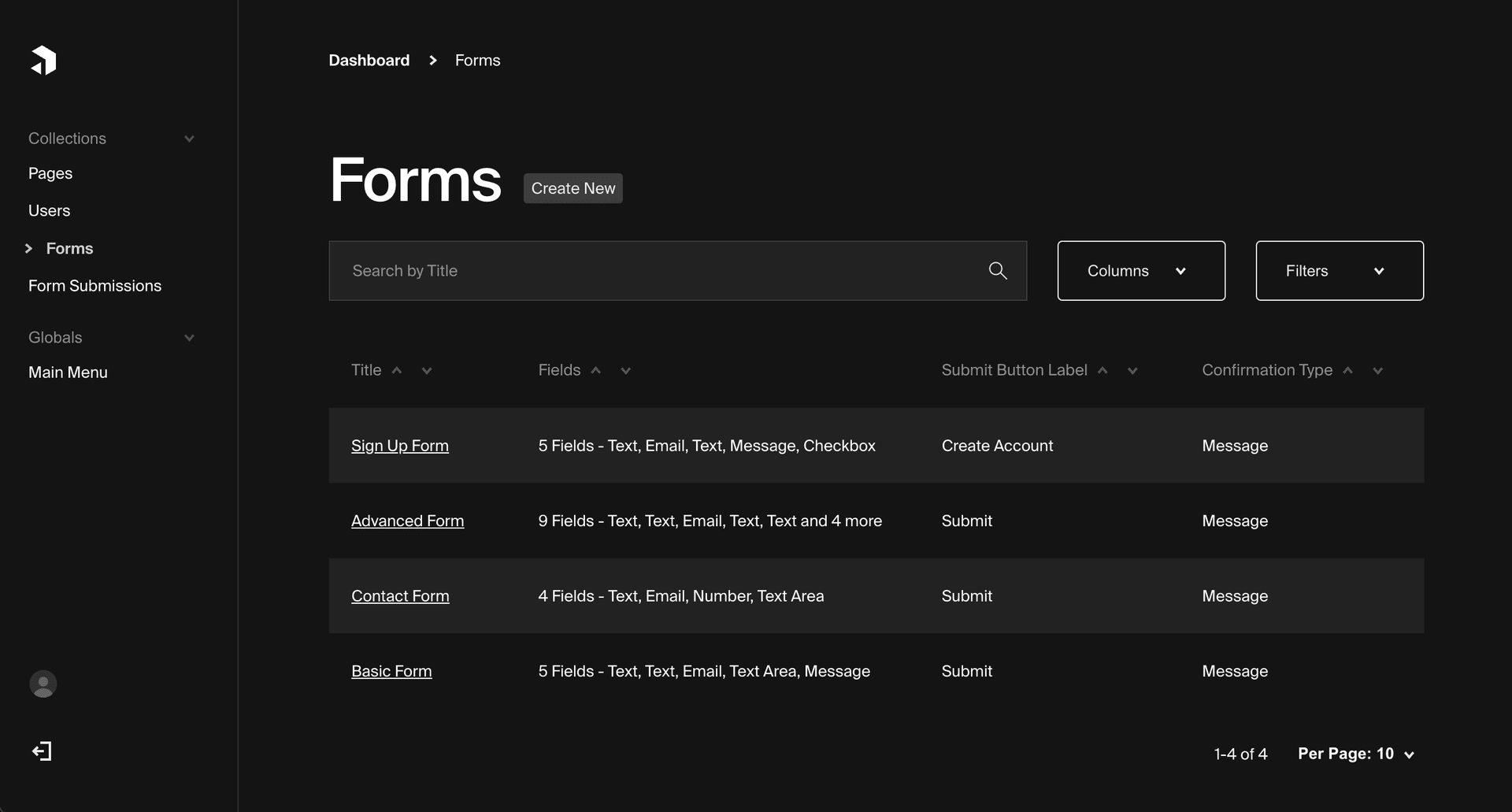Open the Sign Up Form
The image size is (1512, 812).
click(x=399, y=445)
